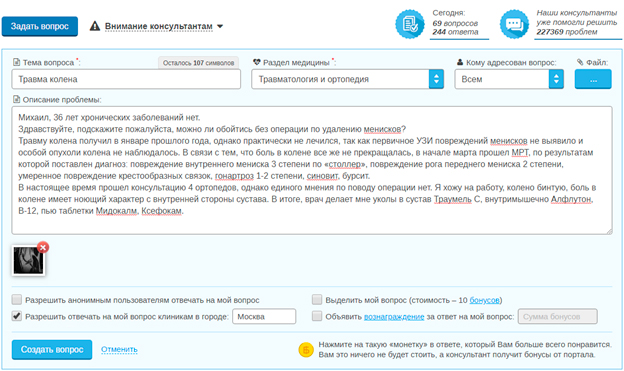The image size is (624, 371).
Task: Click the document icon beside 'Описание проблемы'
Action: pyautogui.click(x=16, y=99)
